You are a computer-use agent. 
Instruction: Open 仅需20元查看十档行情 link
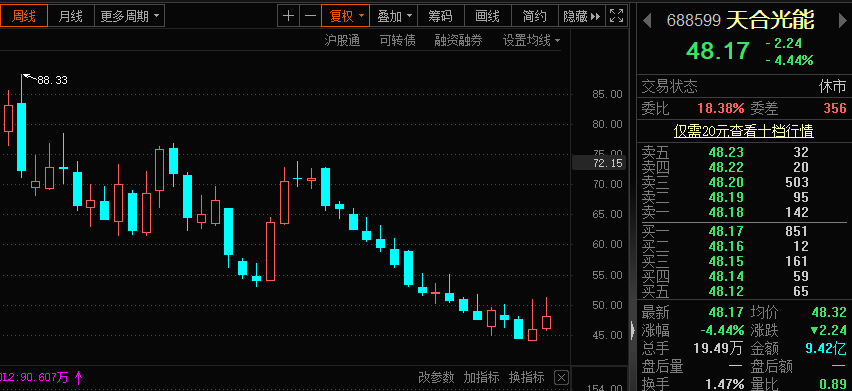[743, 131]
